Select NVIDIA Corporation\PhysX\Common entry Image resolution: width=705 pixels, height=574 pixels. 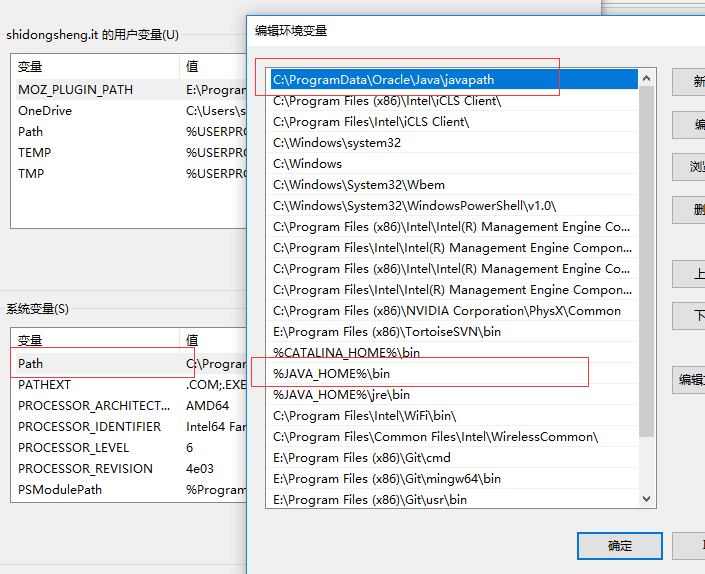453,311
